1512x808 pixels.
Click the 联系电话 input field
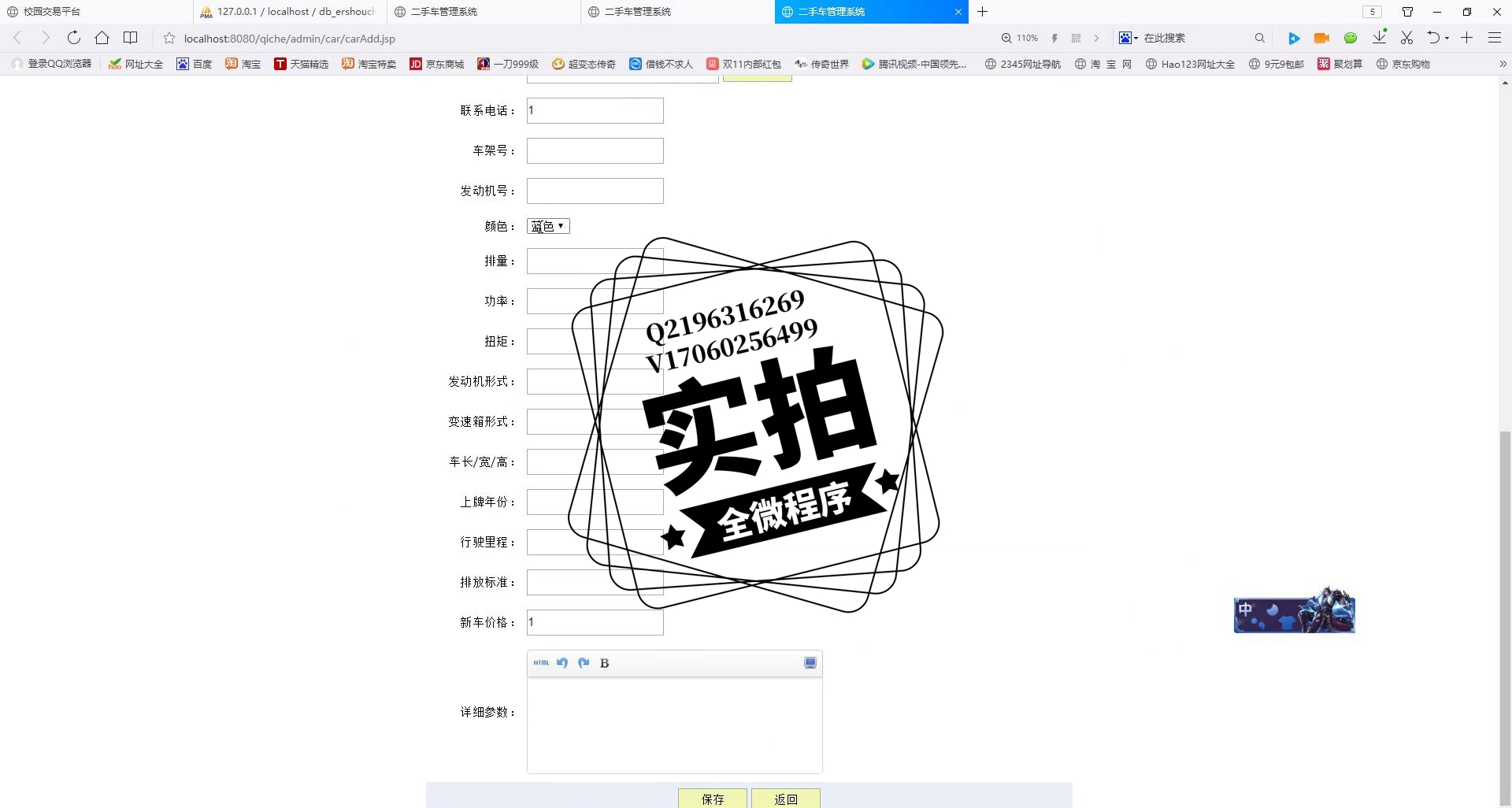click(x=595, y=110)
